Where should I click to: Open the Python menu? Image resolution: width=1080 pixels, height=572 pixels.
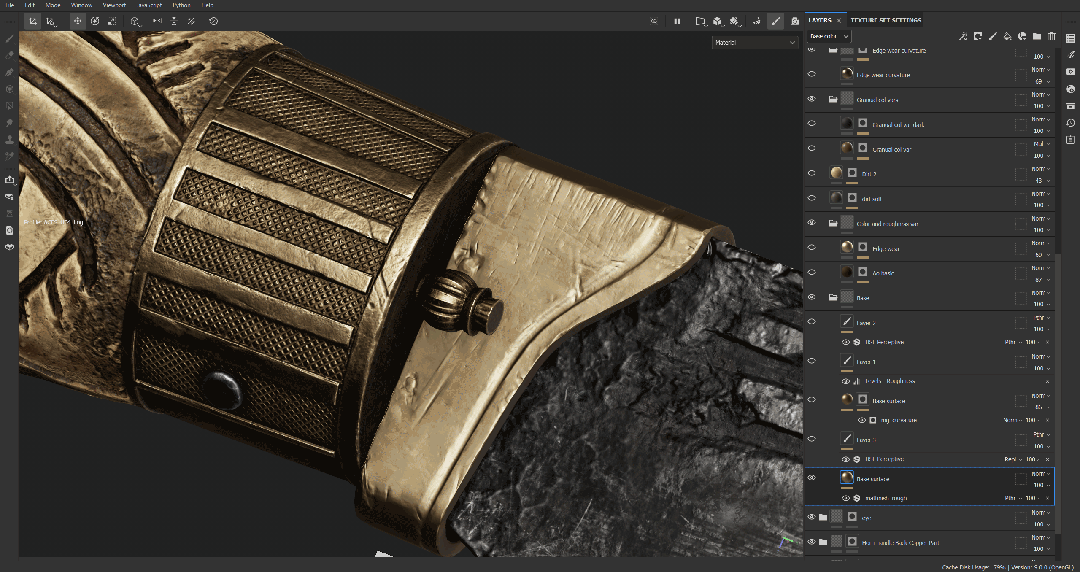pyautogui.click(x=181, y=5)
